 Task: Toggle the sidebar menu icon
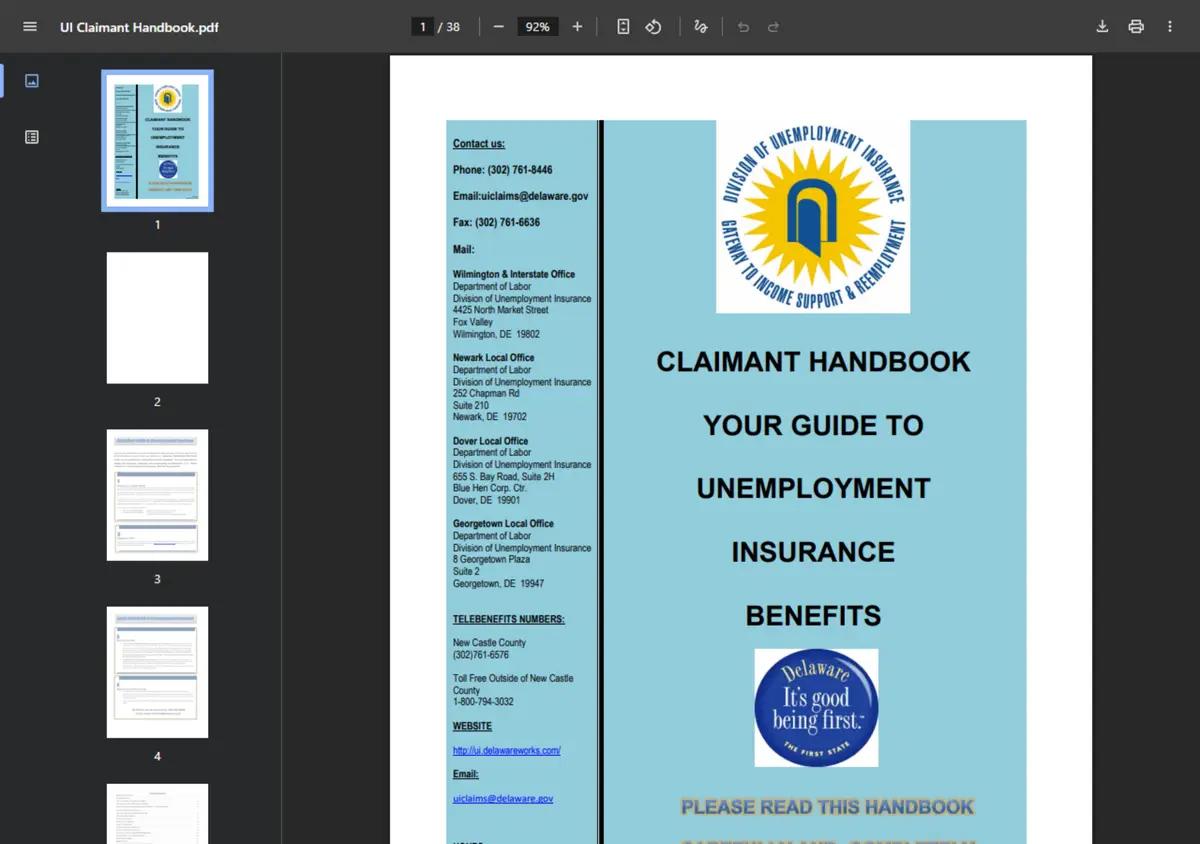[30, 27]
